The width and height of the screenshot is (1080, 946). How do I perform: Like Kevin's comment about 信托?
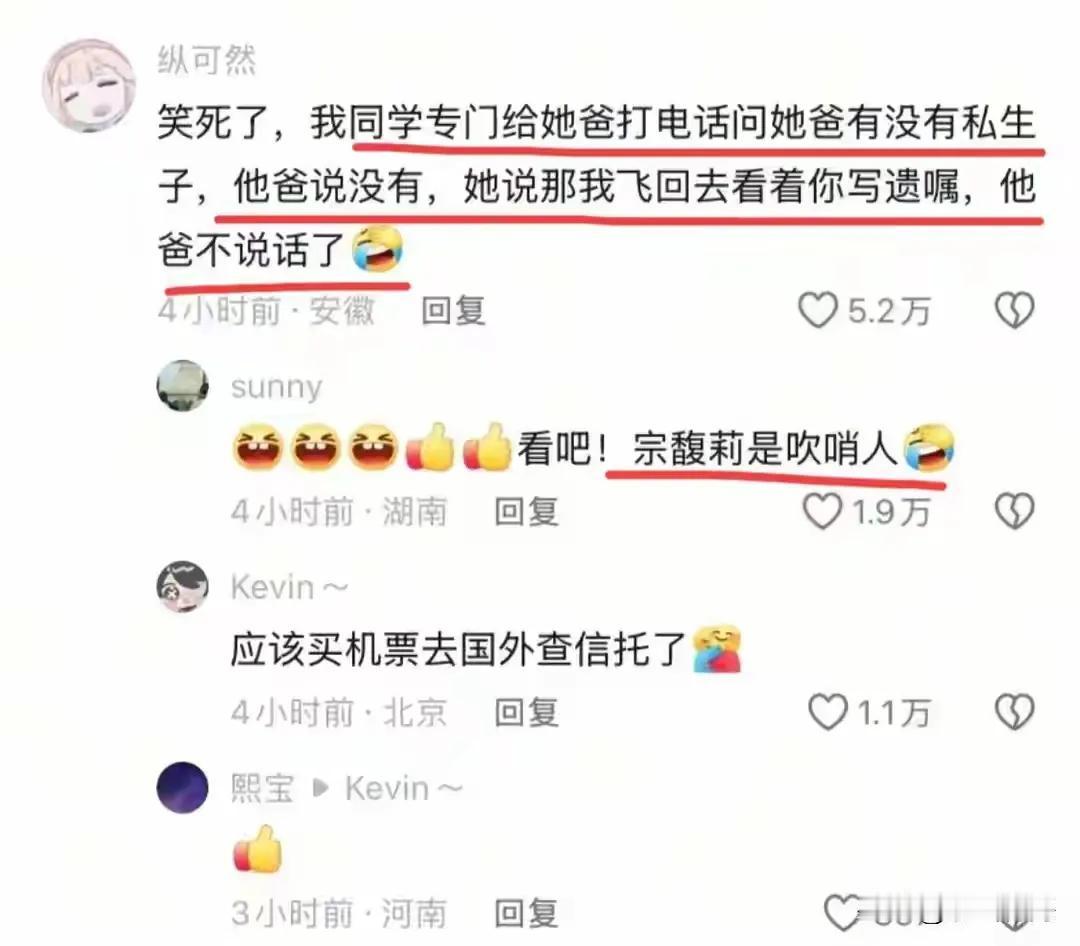pos(827,712)
